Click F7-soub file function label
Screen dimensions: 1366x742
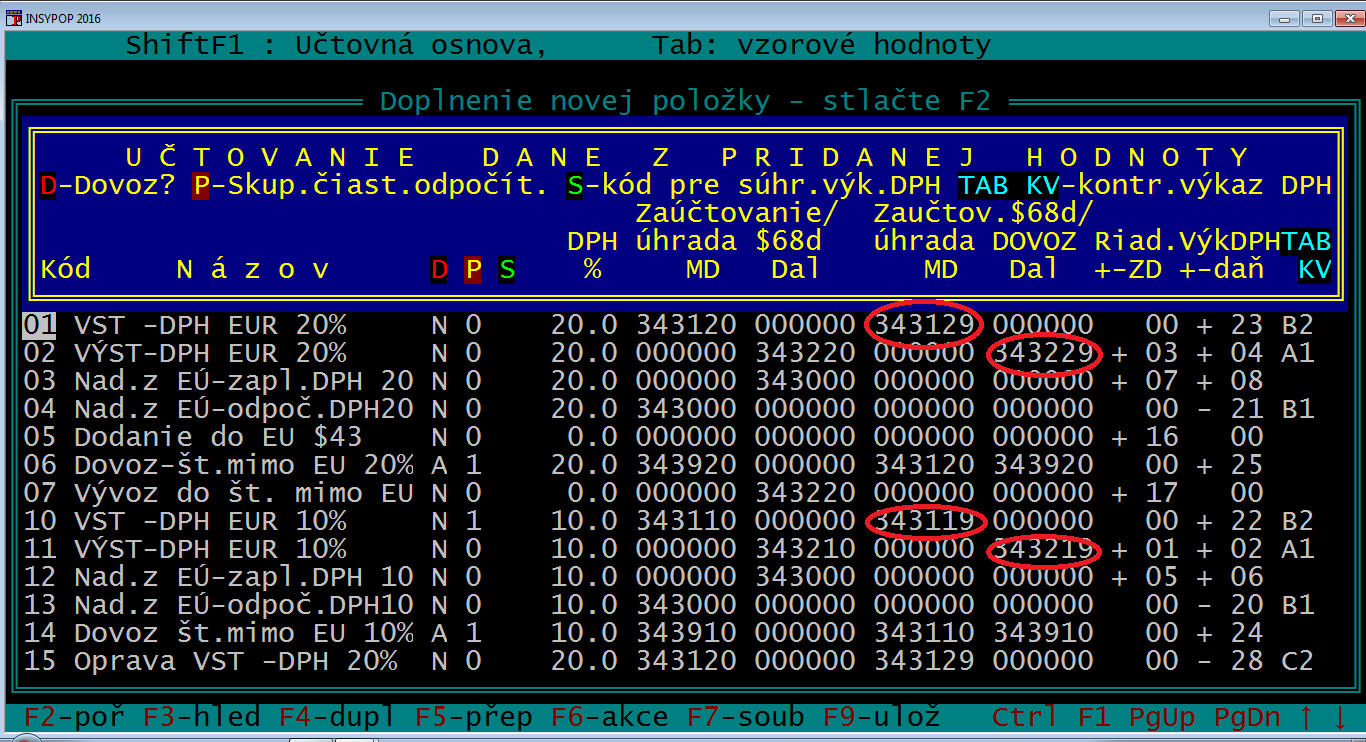point(745,717)
